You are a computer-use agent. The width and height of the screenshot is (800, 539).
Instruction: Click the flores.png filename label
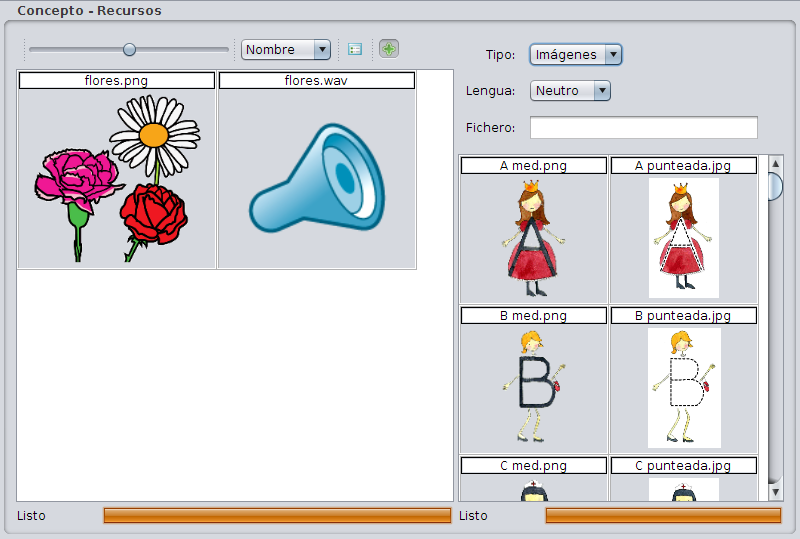pyautogui.click(x=117, y=81)
